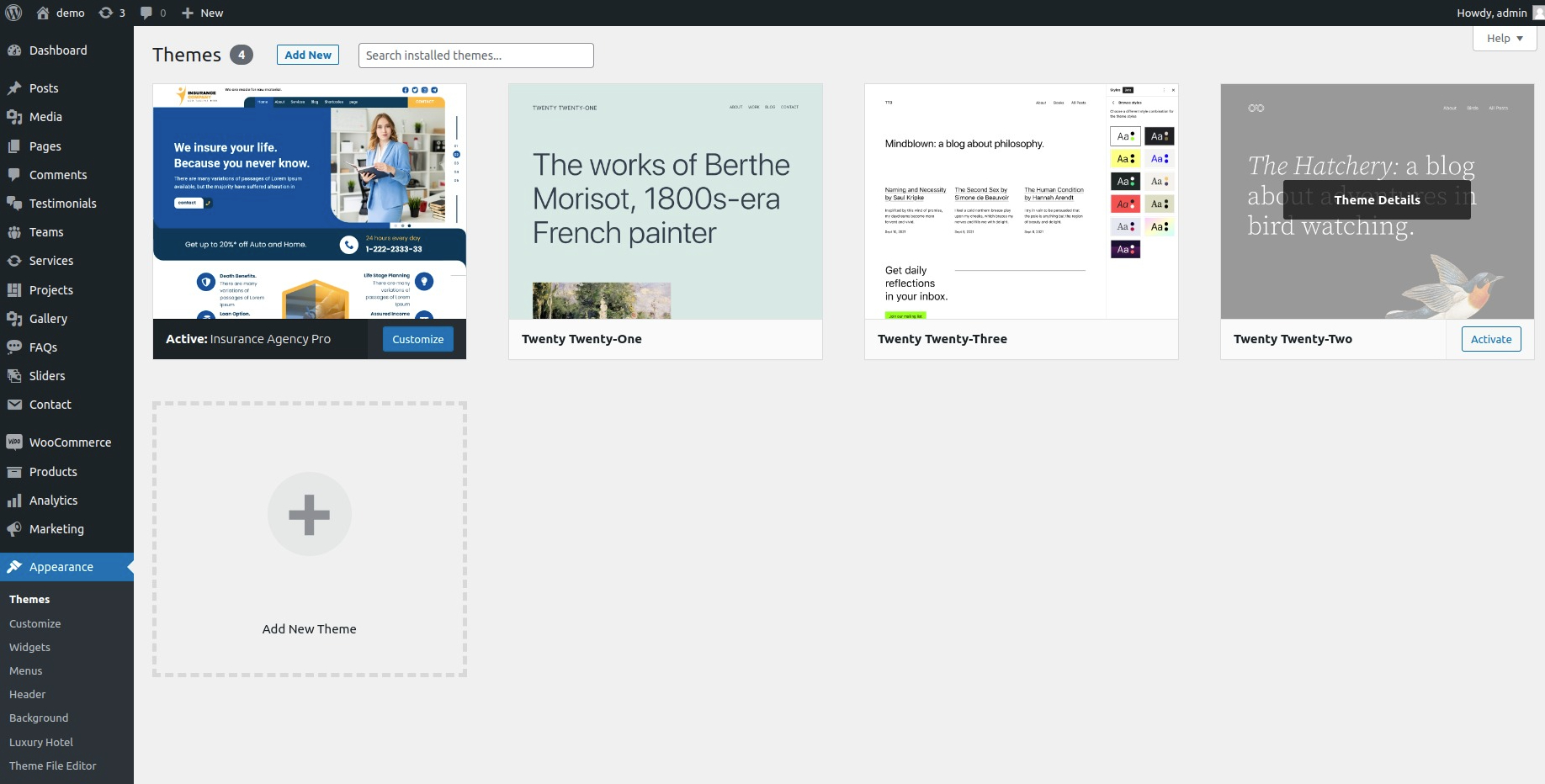
Task: Click the Projects icon in sidebar
Action: tap(14, 290)
